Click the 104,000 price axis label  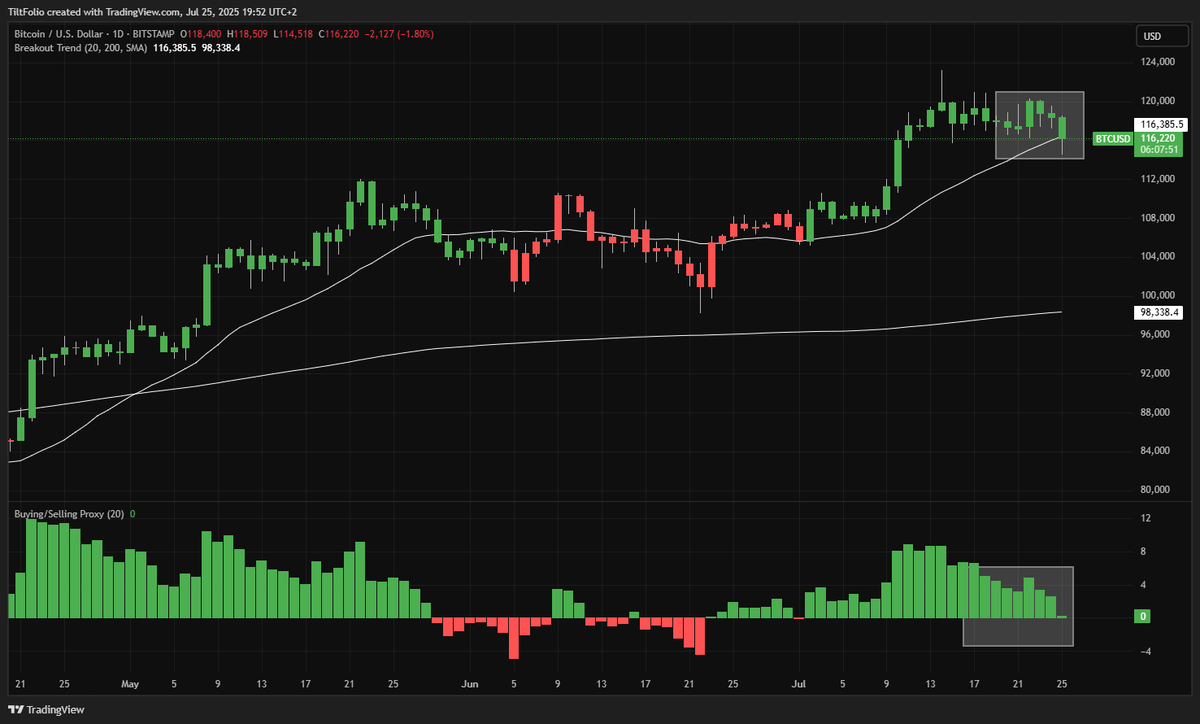pyautogui.click(x=1157, y=257)
